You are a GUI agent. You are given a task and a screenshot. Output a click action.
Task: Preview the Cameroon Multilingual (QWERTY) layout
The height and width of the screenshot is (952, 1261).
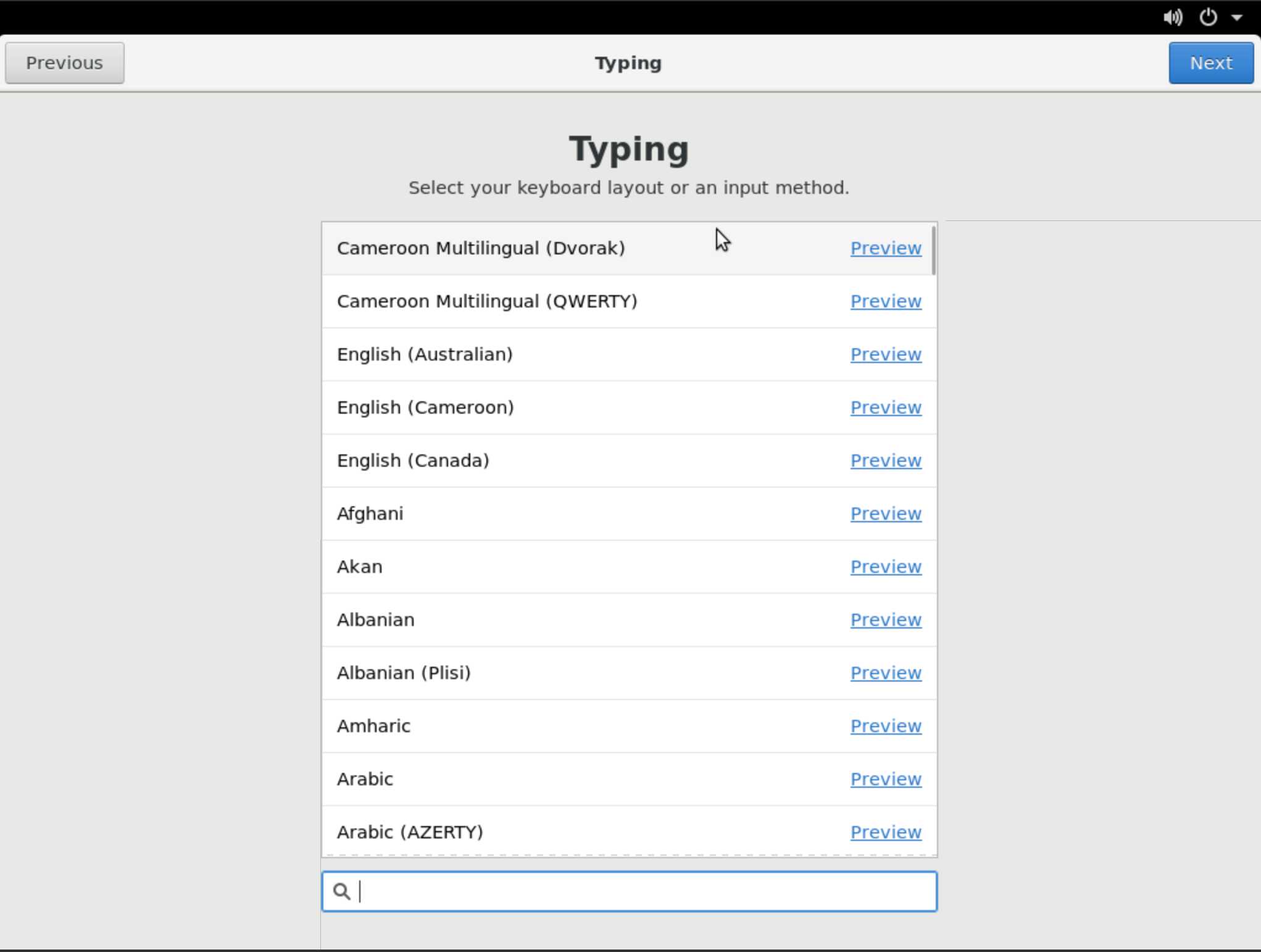884,301
